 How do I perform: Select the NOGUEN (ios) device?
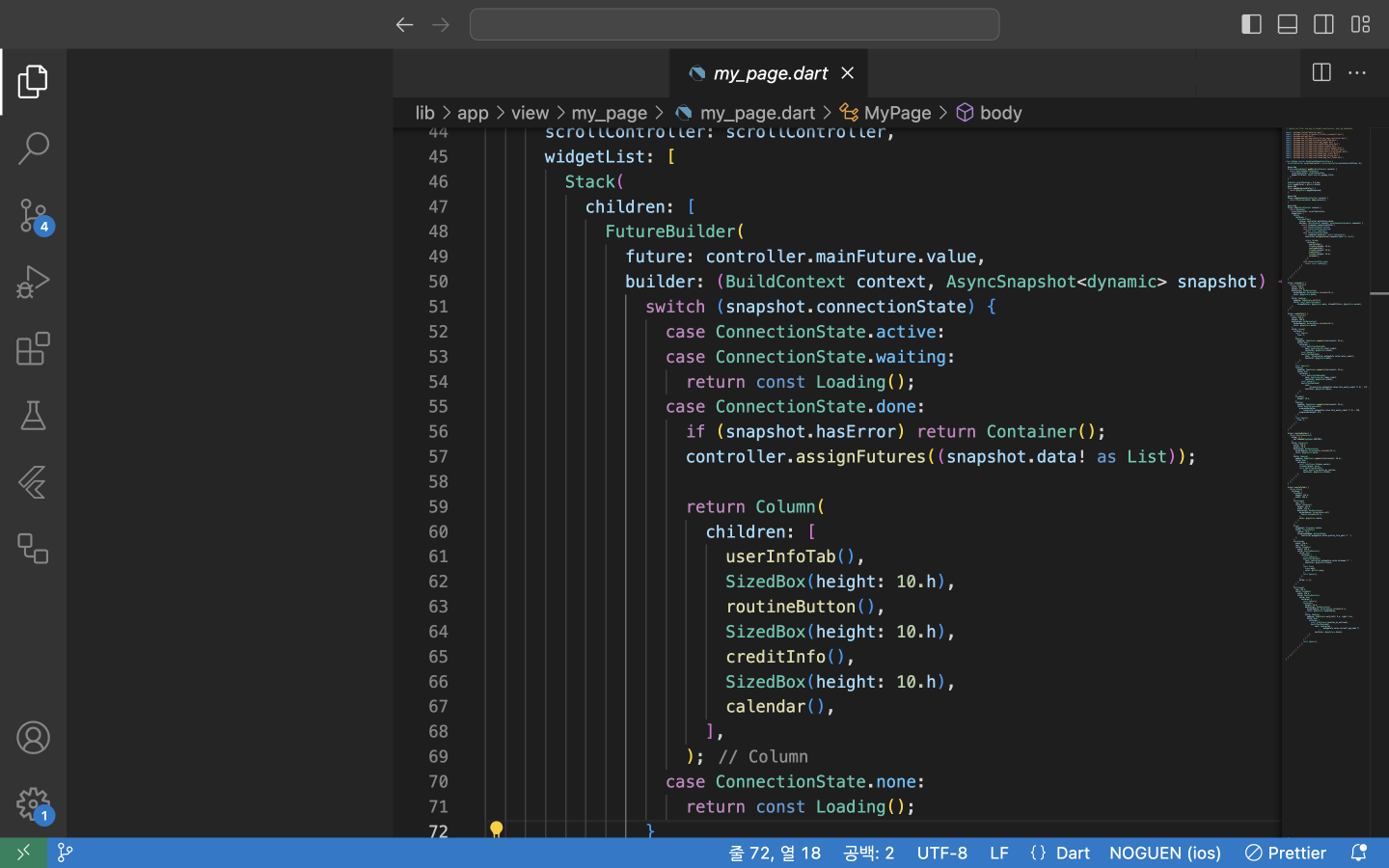click(x=1165, y=853)
